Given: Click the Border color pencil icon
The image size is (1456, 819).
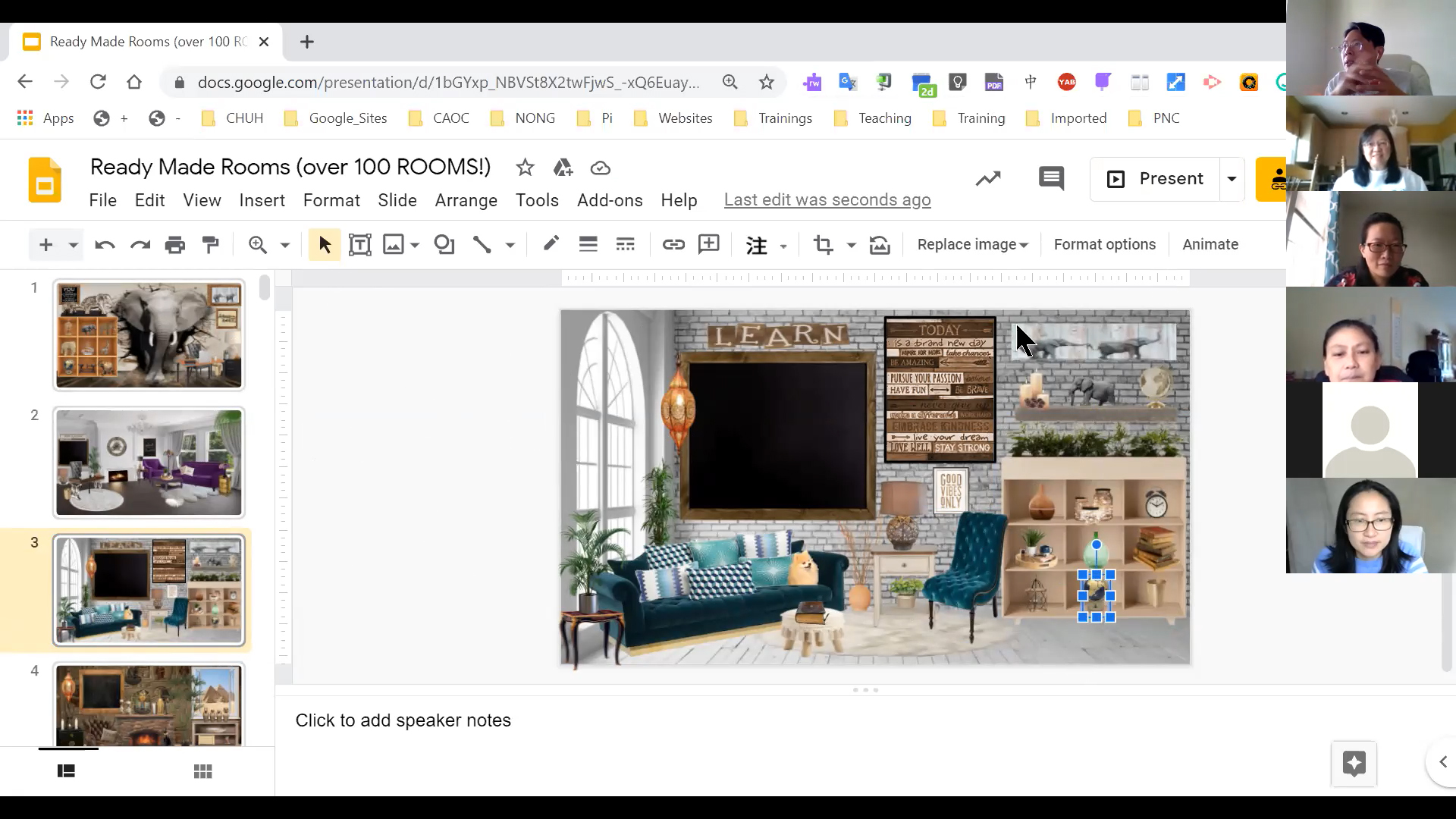Looking at the screenshot, I should (551, 244).
